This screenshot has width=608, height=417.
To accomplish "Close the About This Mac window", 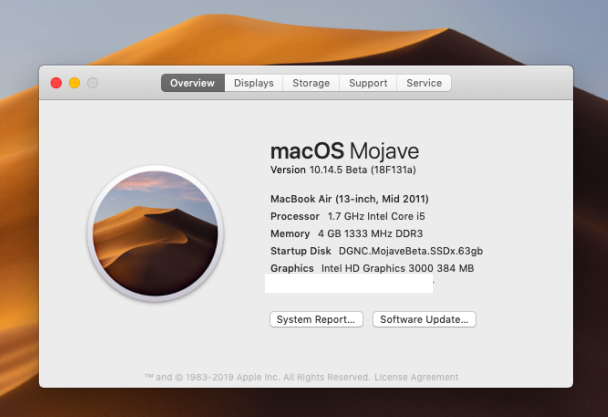I will tap(56, 83).
